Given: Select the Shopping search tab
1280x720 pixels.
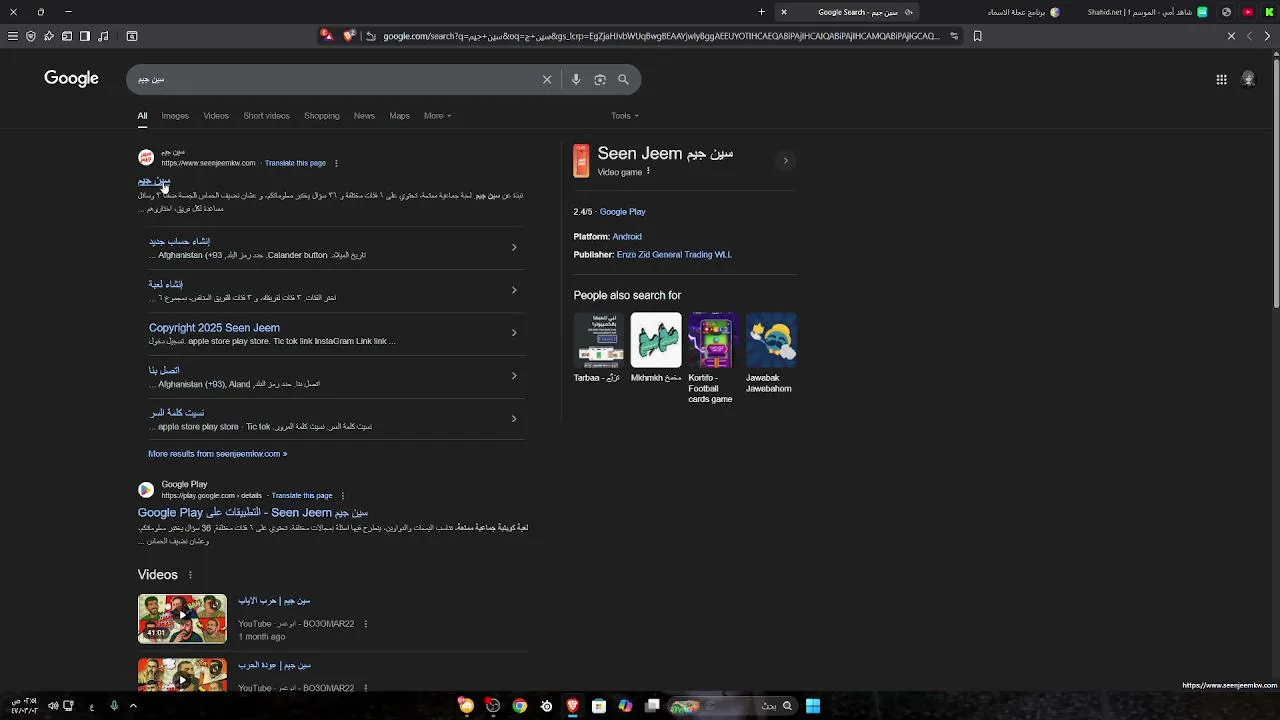Looking at the screenshot, I should (322, 116).
